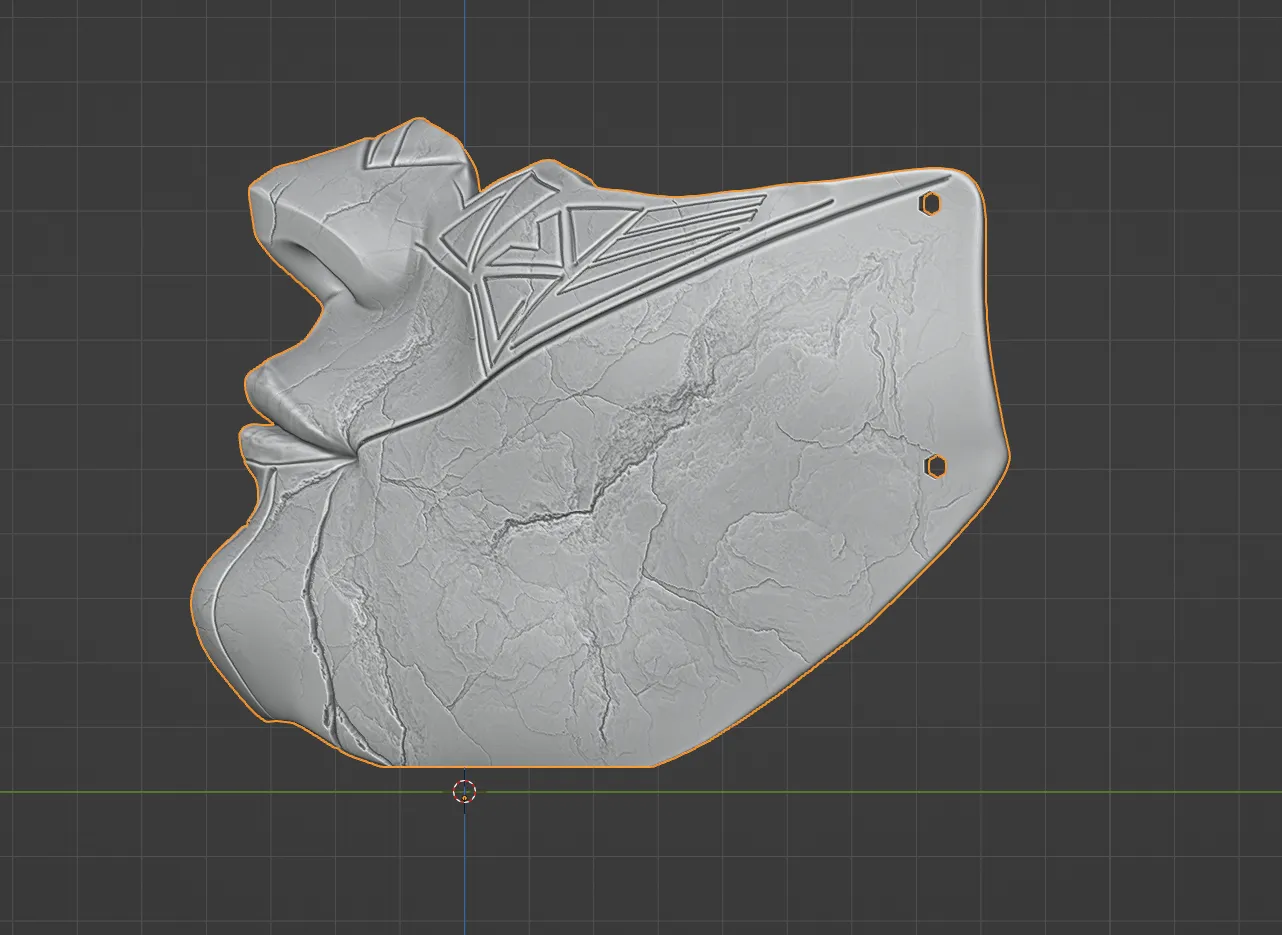Click the blue Z axis line above the model
Image resolution: width=1282 pixels, height=935 pixels.
coord(464,60)
